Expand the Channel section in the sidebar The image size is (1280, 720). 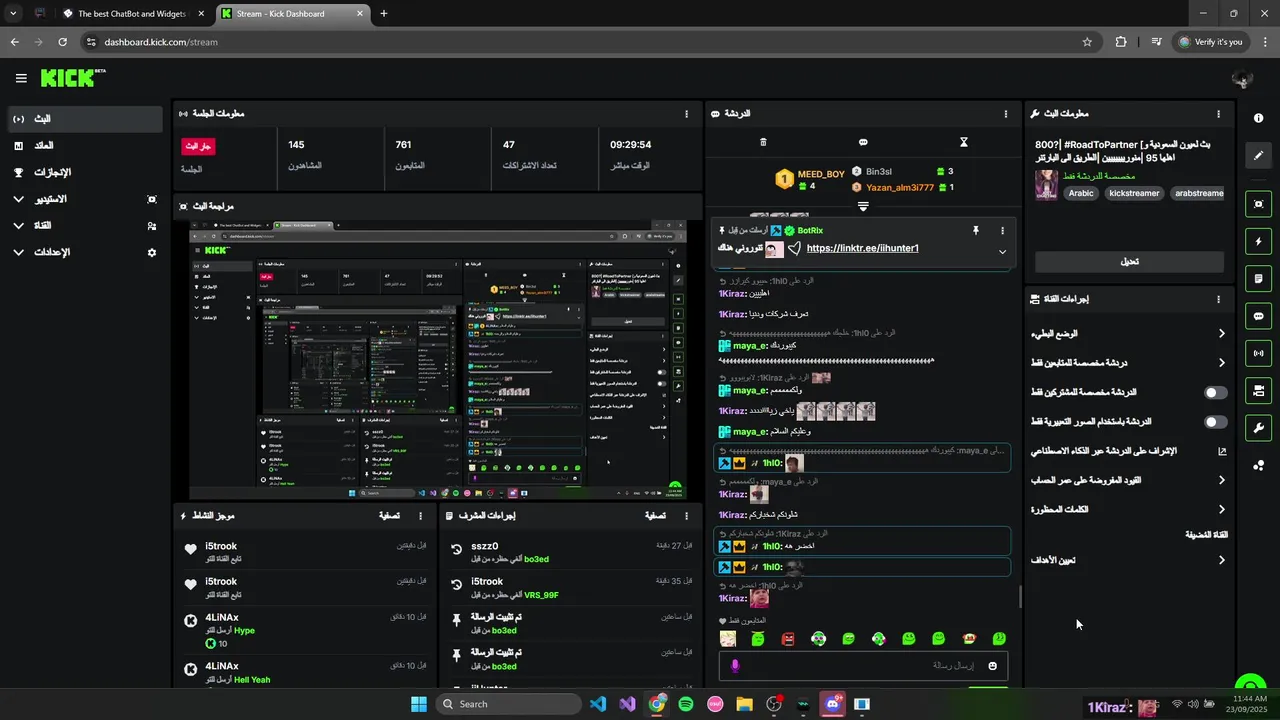click(19, 226)
